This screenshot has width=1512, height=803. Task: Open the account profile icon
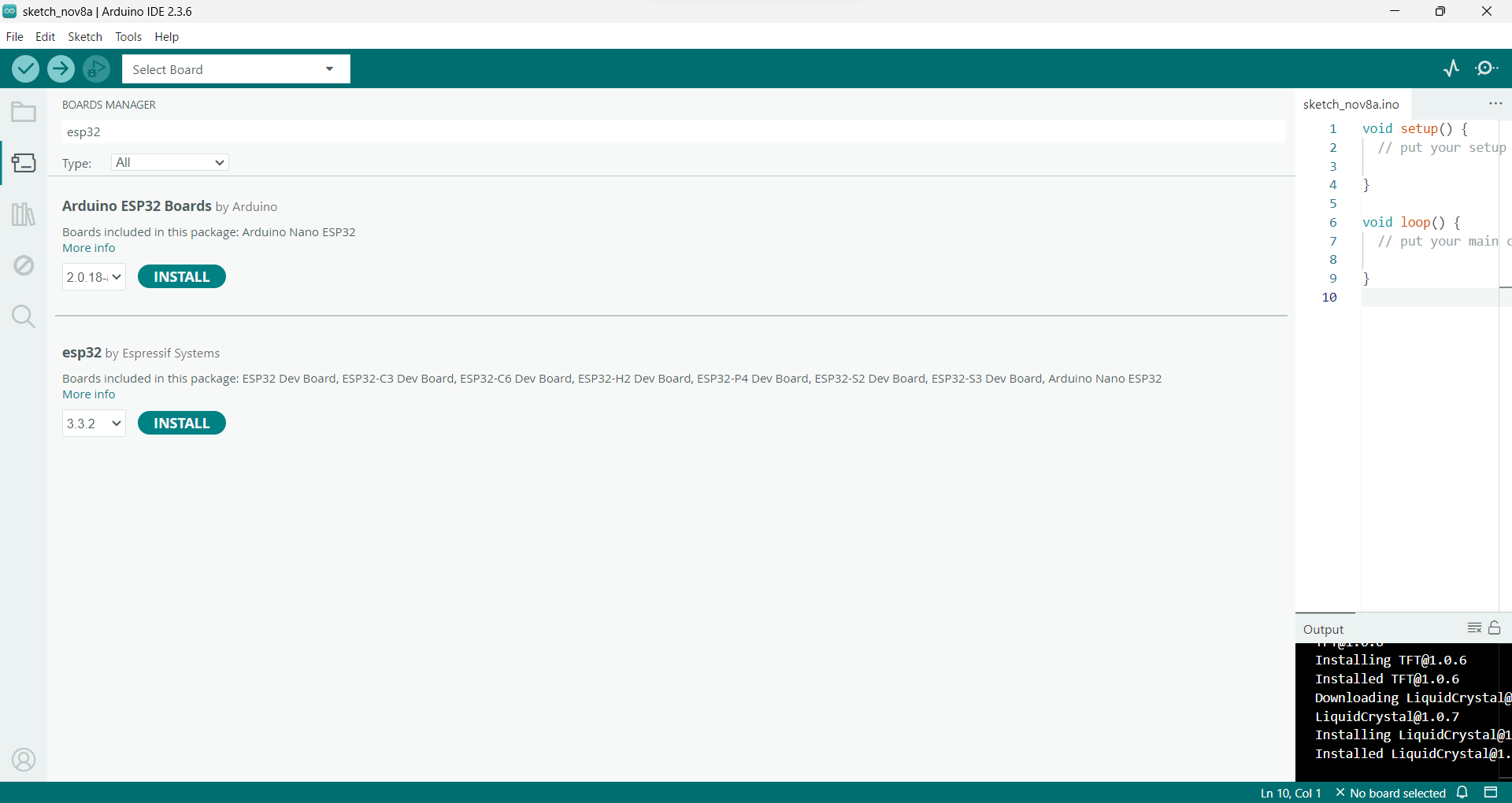click(24, 760)
